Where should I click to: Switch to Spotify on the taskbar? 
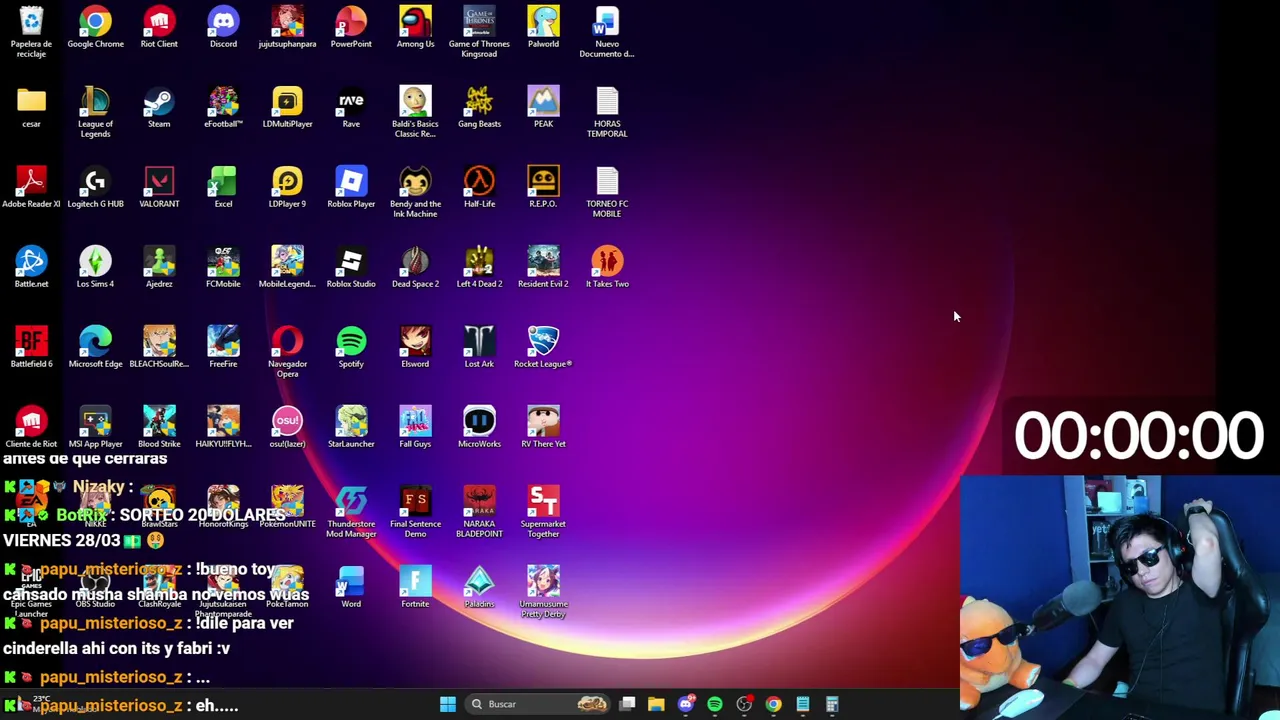point(714,704)
